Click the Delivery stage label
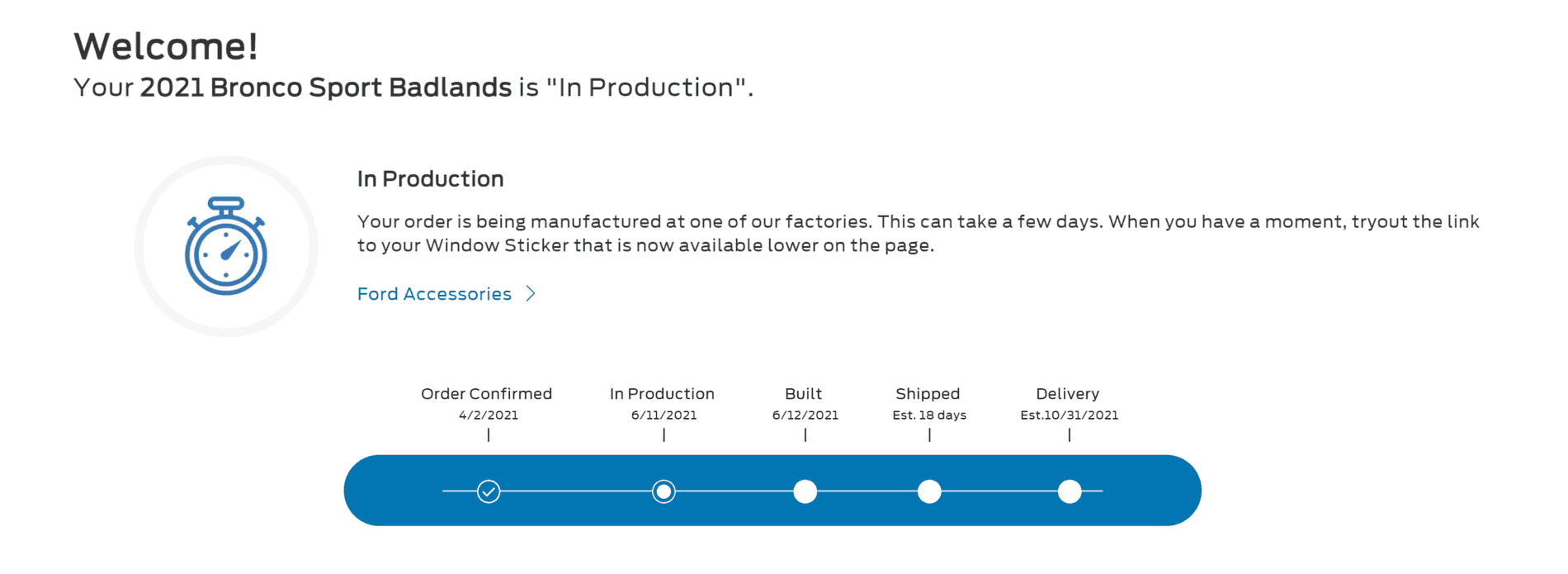This screenshot has height=574, width=1568. [1067, 394]
